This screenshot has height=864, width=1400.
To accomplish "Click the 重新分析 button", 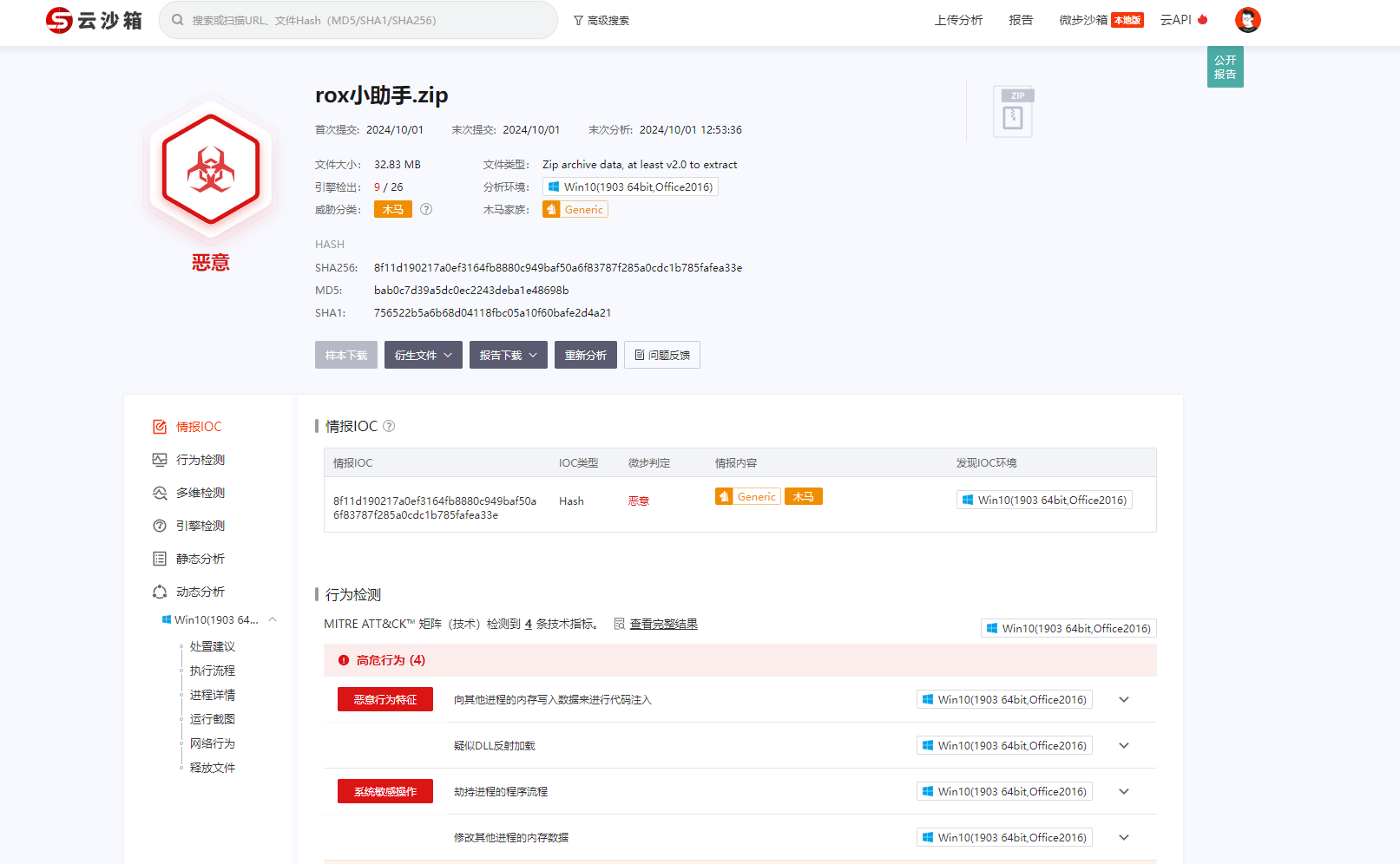I will 585,355.
